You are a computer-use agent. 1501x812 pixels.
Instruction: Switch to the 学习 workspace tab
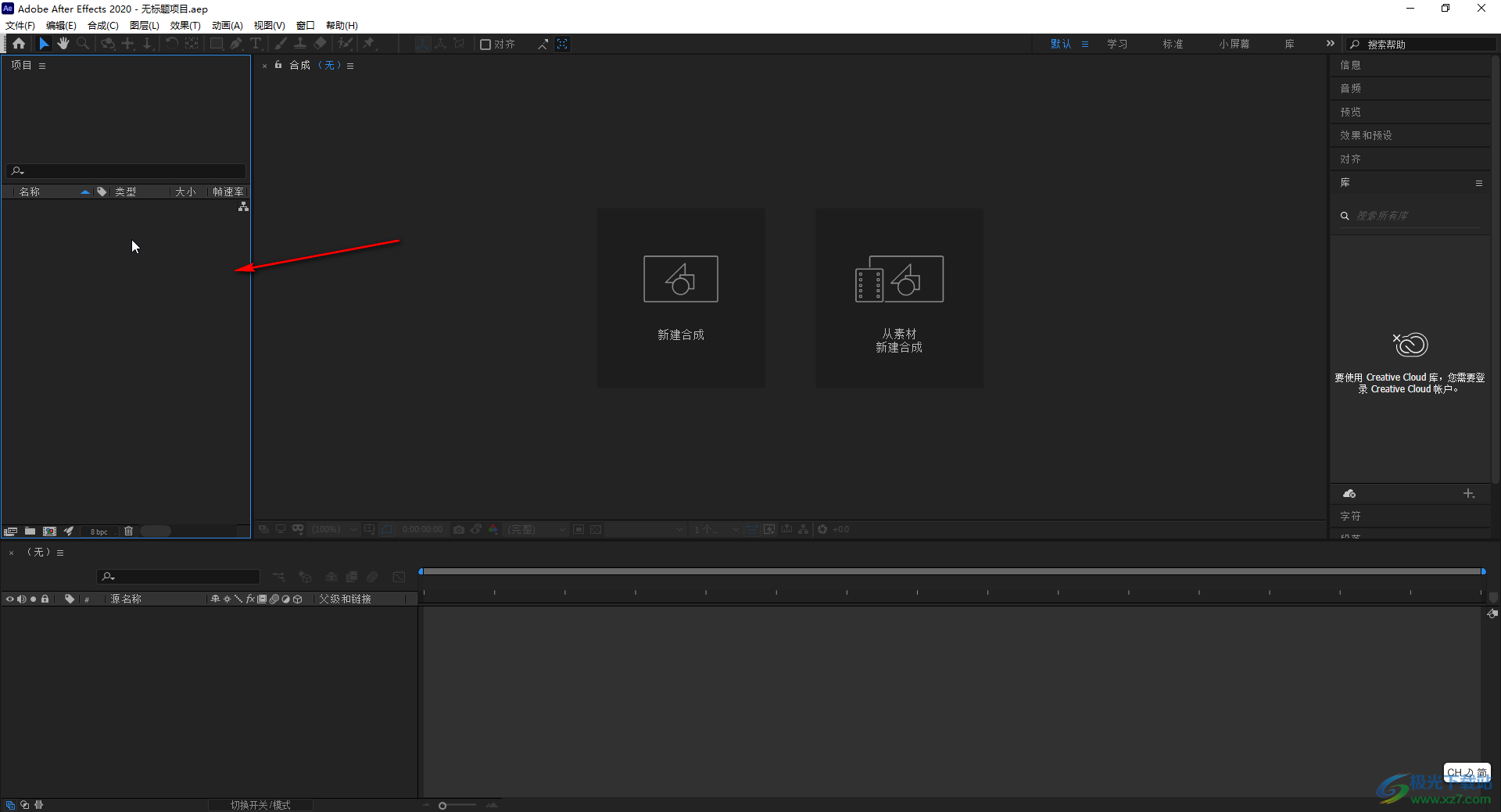[1117, 45]
